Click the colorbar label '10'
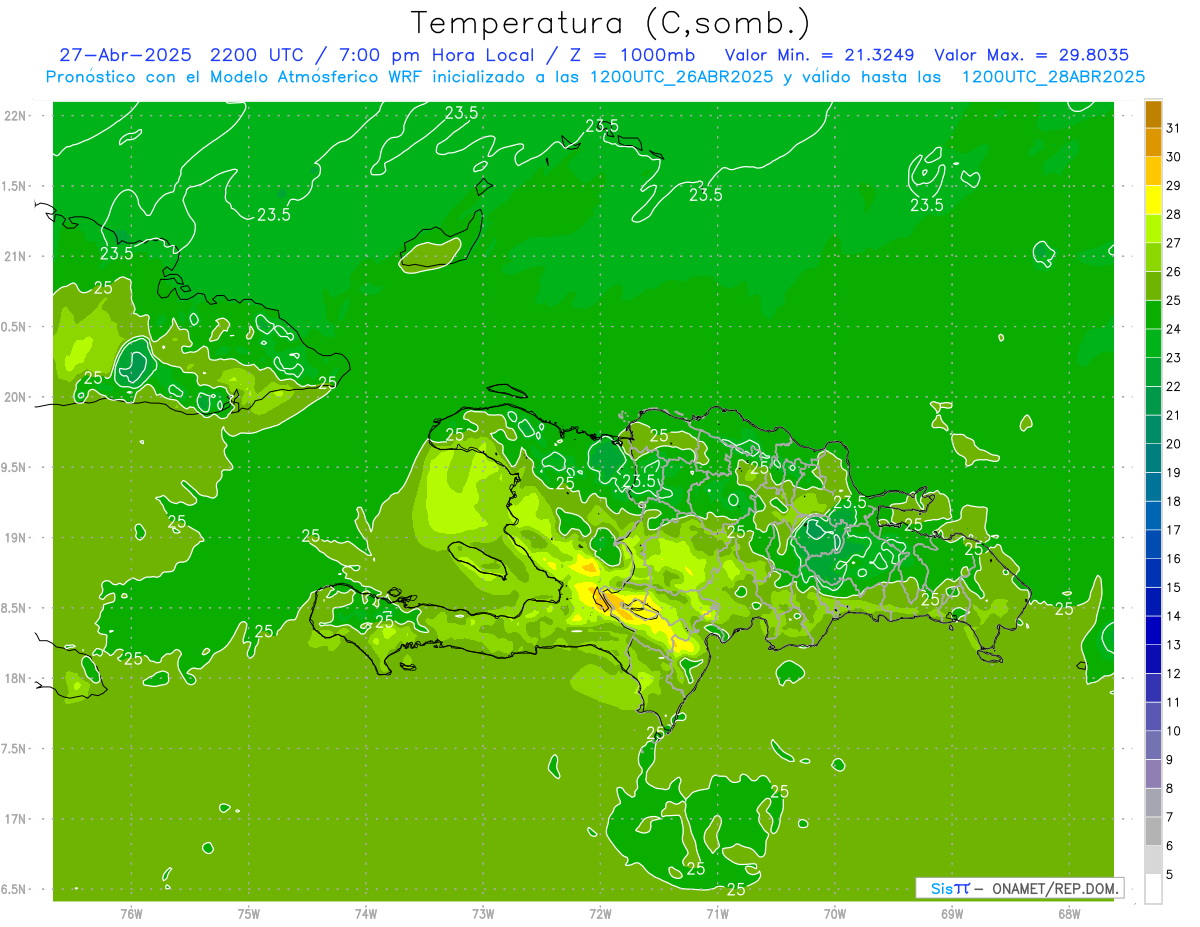The width and height of the screenshot is (1200, 927). click(x=1174, y=731)
